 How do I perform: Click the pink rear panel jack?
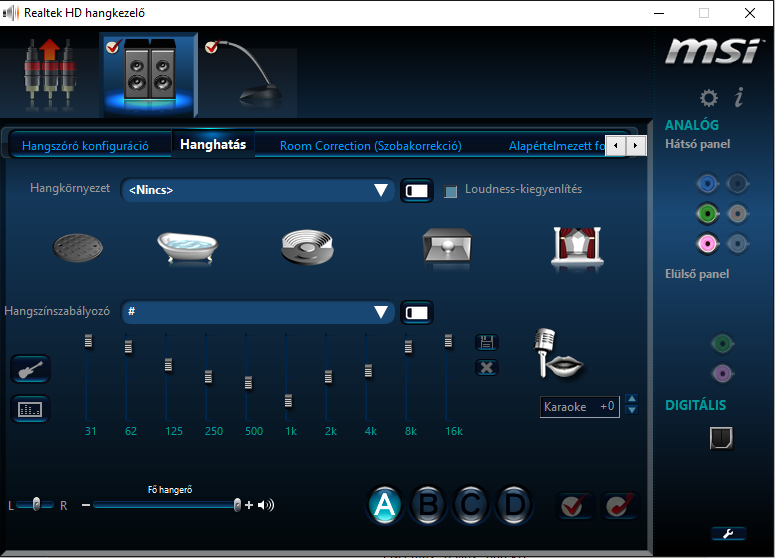[x=707, y=244]
